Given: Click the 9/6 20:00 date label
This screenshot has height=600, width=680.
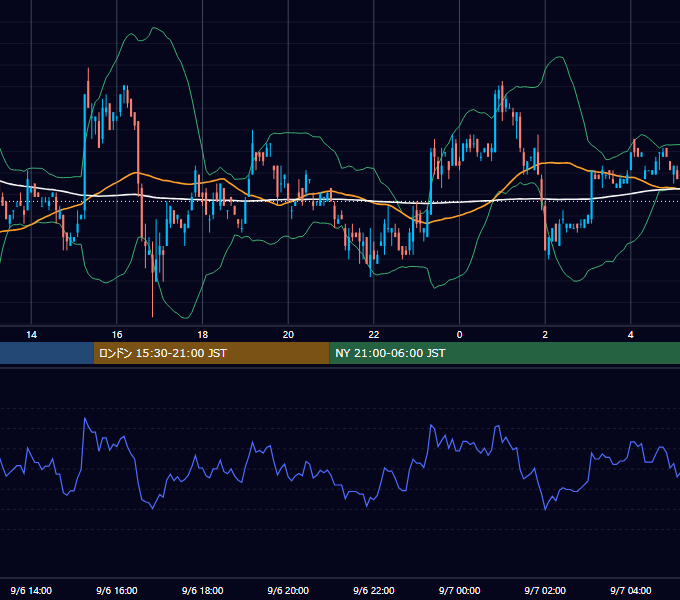Looking at the screenshot, I should (x=288, y=590).
